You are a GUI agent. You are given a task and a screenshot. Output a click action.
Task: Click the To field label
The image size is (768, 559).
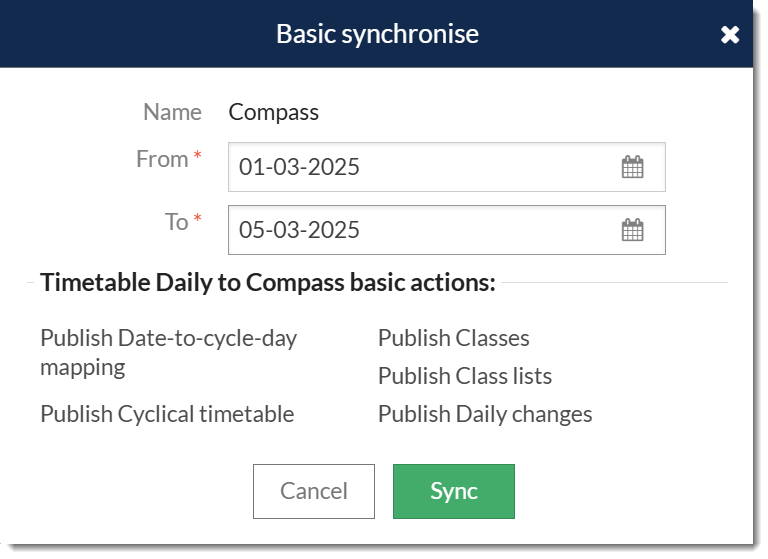[176, 222]
